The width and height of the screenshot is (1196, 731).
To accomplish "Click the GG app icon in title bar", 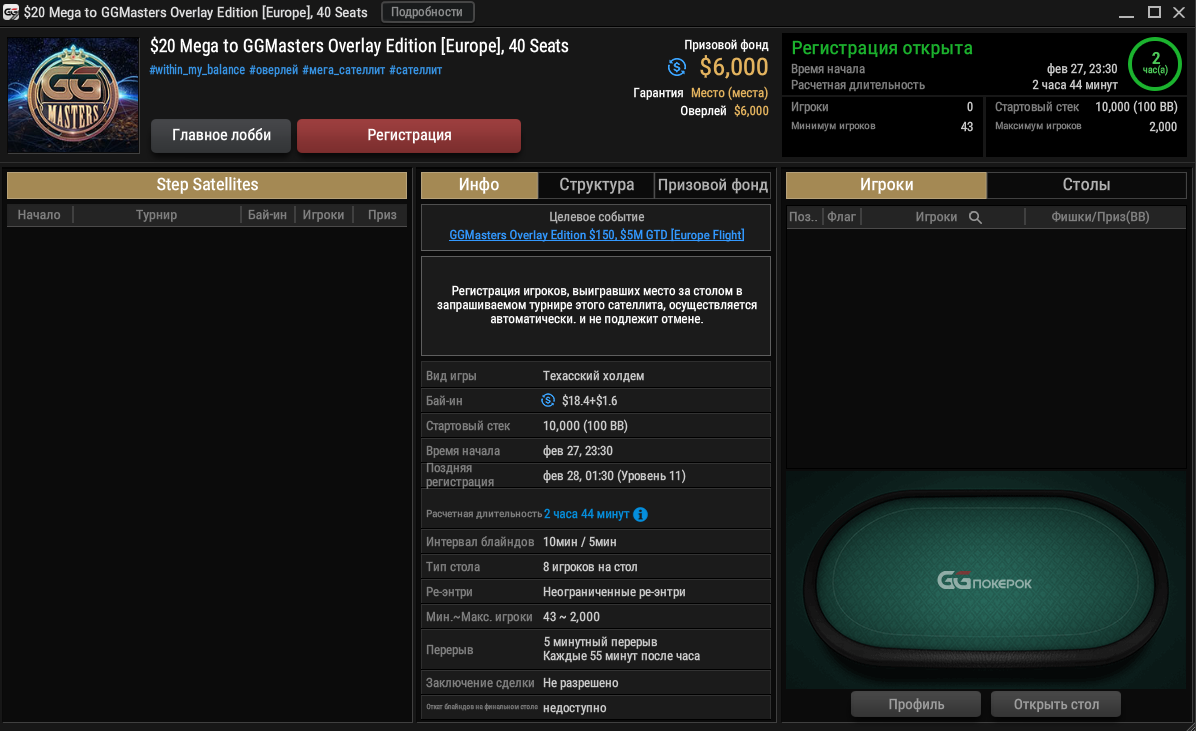I will [11, 12].
